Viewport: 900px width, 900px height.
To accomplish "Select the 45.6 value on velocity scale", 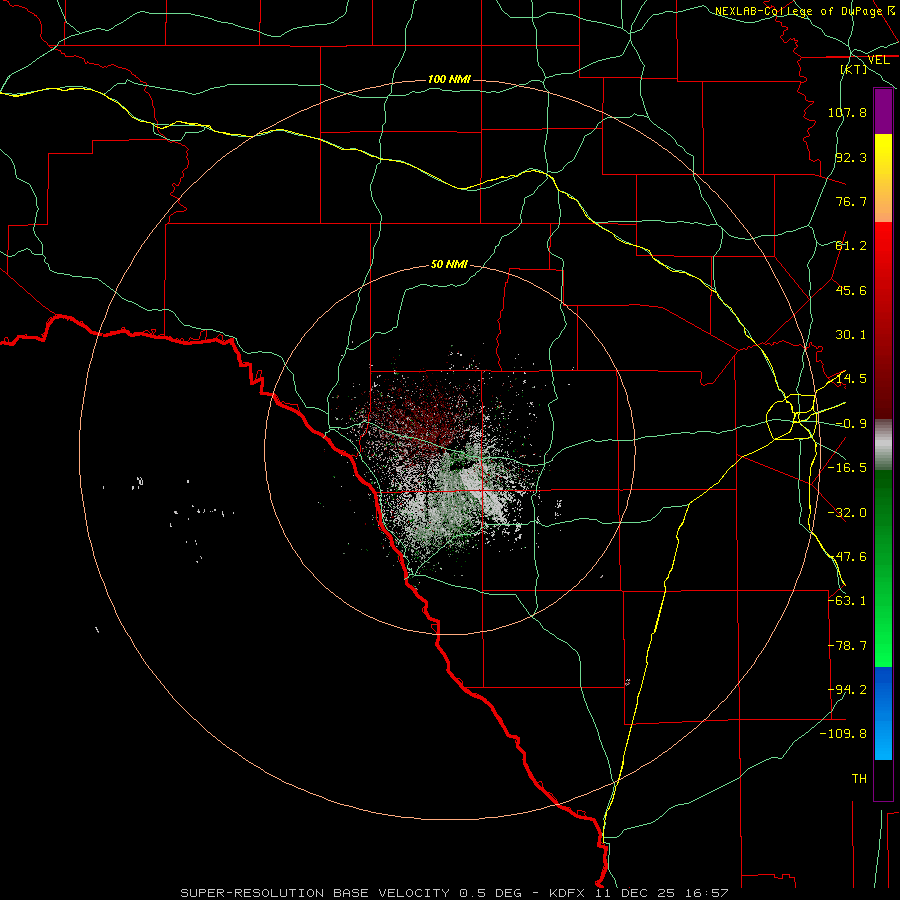I will coord(851,290).
